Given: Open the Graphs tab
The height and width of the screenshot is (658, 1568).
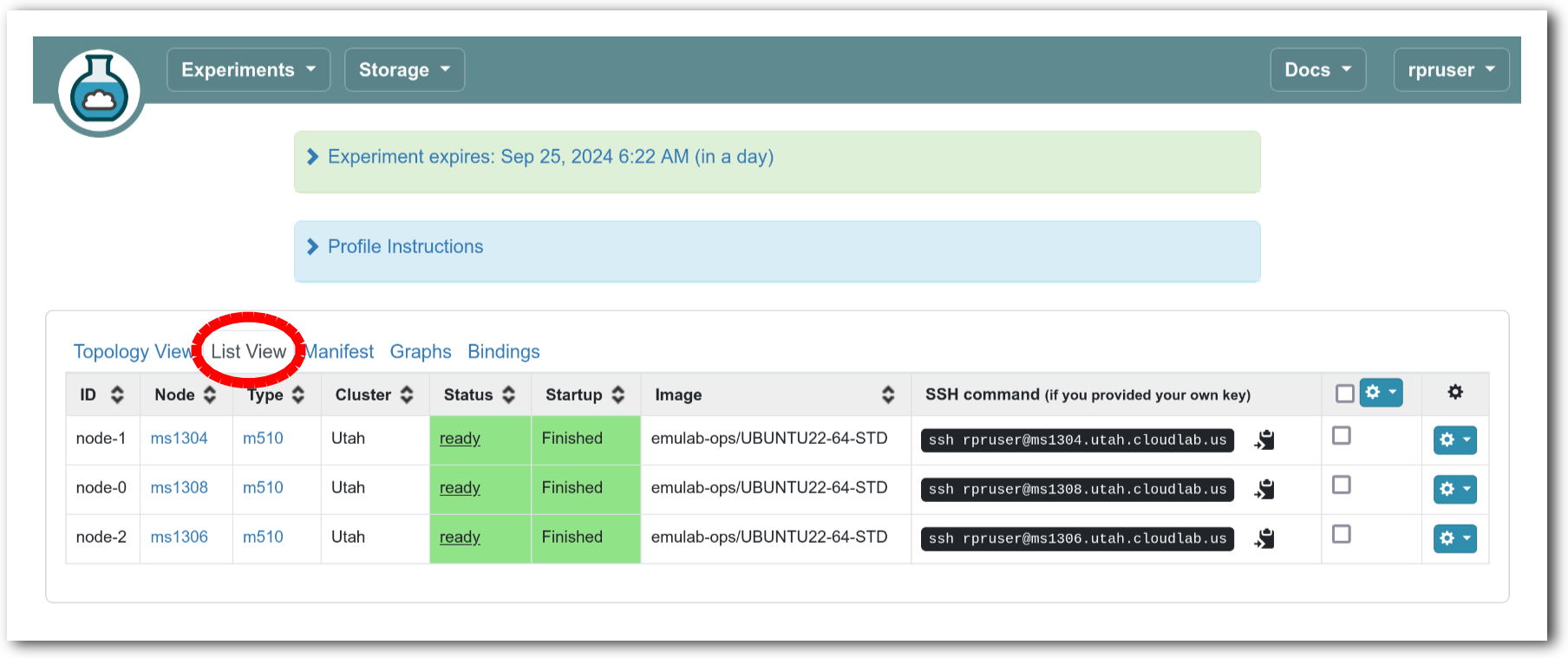Looking at the screenshot, I should tap(421, 352).
